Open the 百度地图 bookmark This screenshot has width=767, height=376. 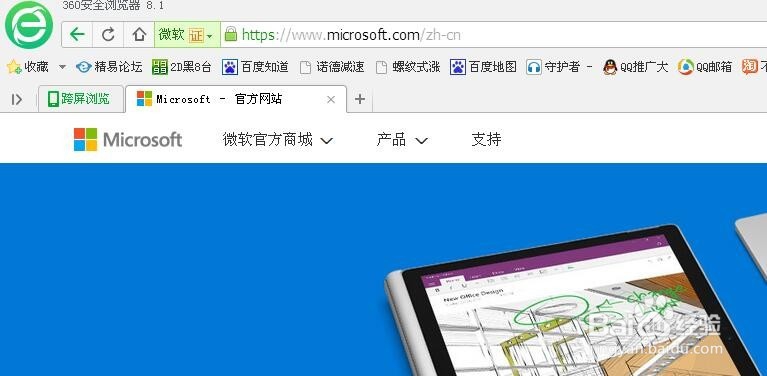[x=483, y=67]
